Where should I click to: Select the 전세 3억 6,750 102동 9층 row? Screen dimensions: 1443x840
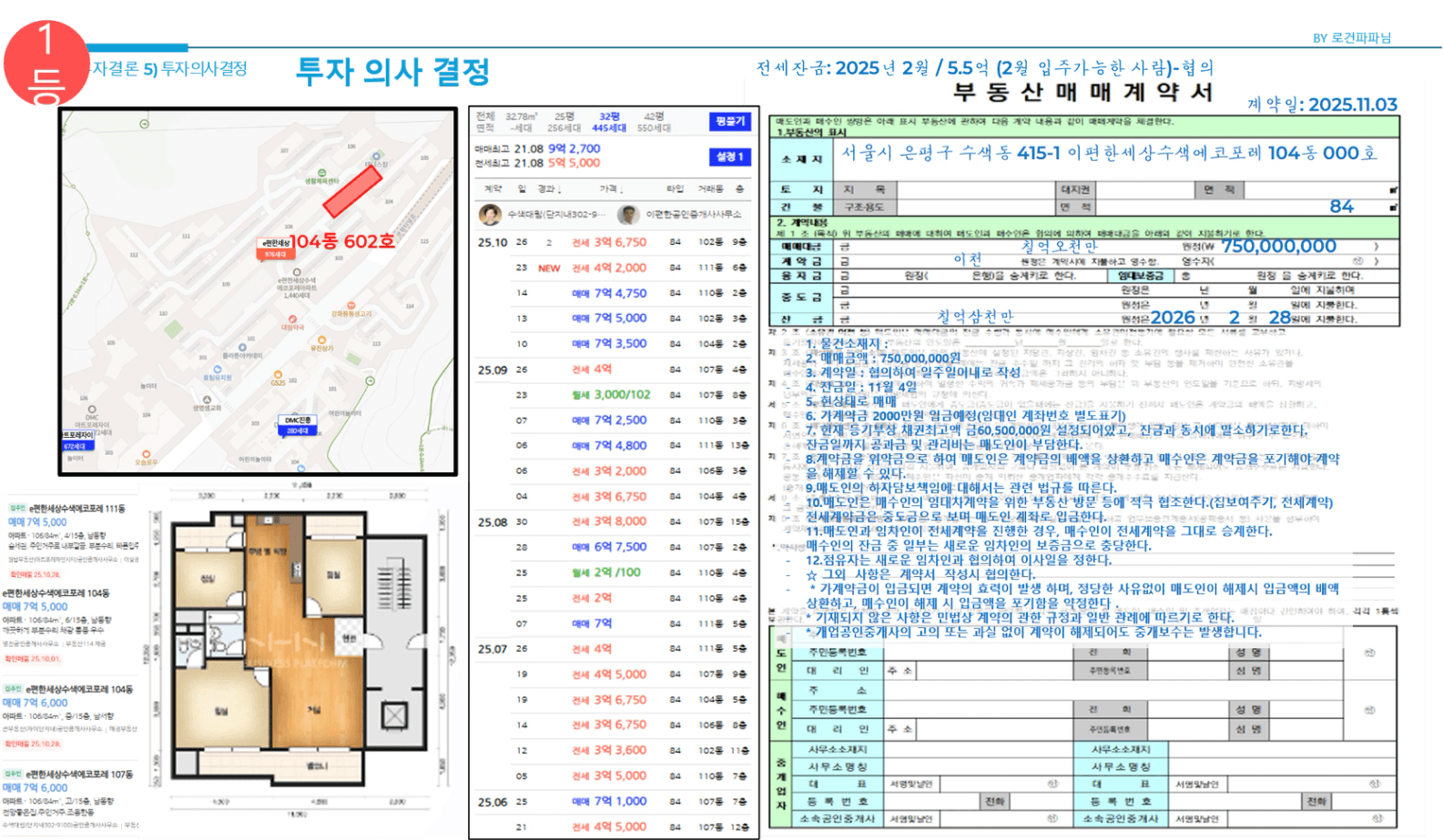click(613, 242)
